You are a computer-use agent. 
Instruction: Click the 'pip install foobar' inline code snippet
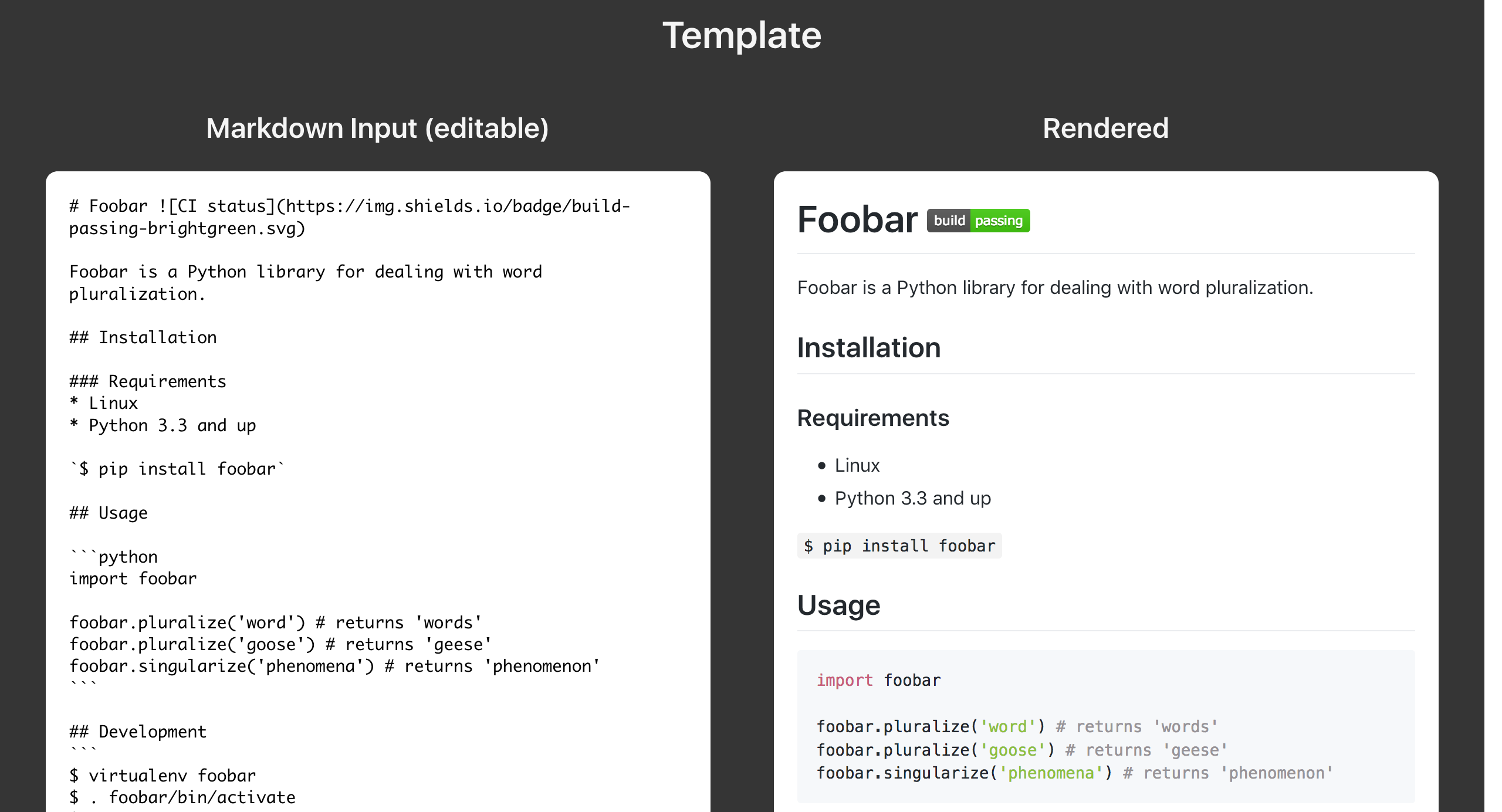pos(899,546)
